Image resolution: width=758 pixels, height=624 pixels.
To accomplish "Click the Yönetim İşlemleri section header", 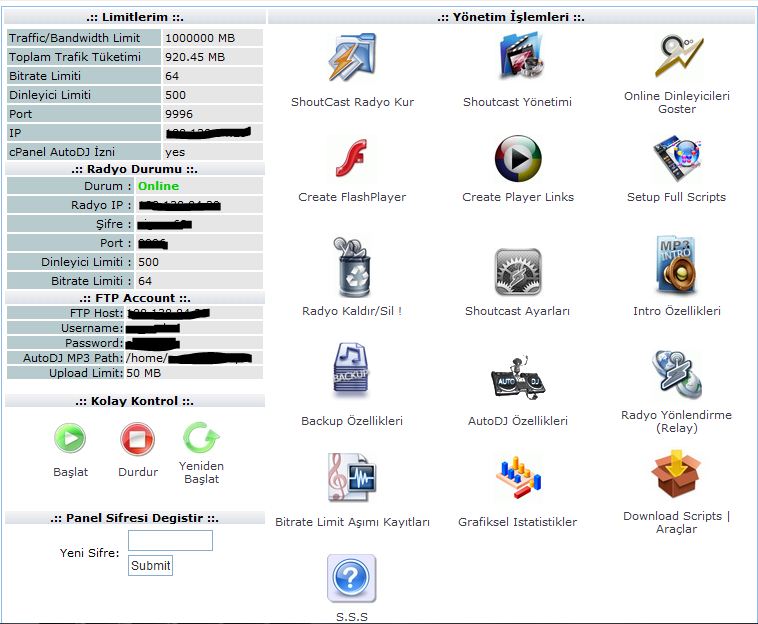I will tap(511, 17).
